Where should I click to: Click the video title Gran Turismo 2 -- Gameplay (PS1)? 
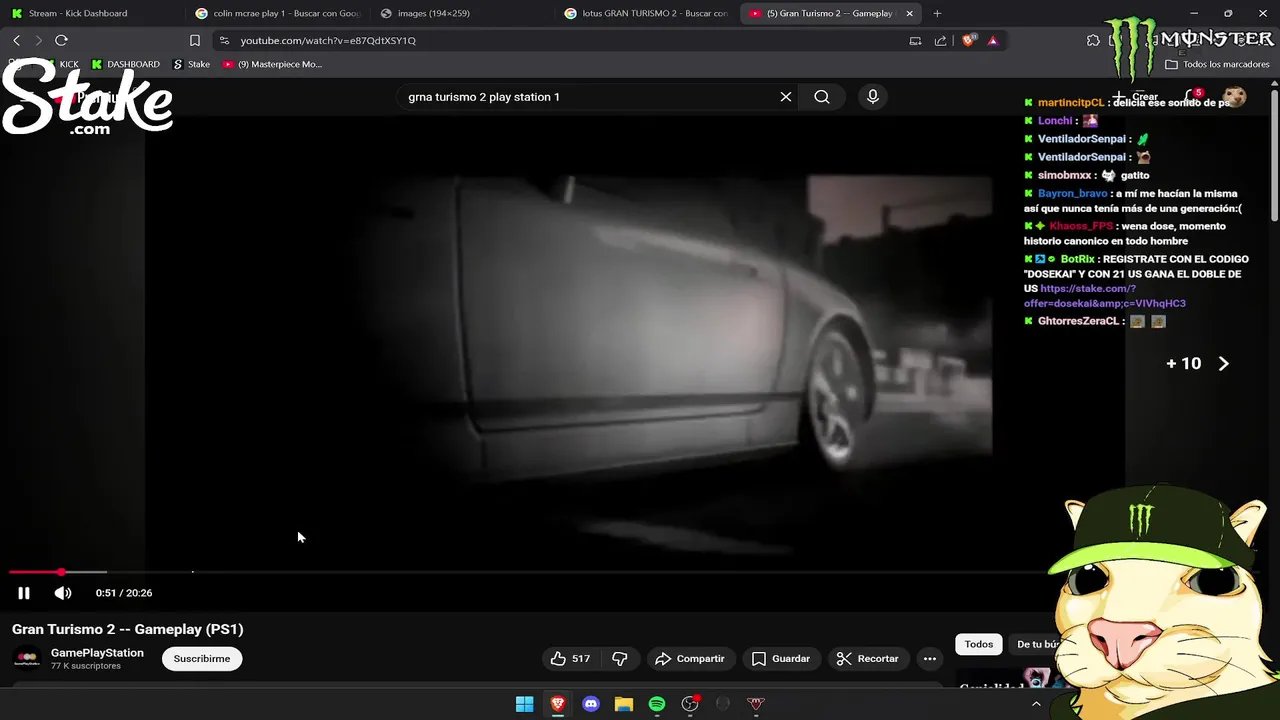click(128, 629)
